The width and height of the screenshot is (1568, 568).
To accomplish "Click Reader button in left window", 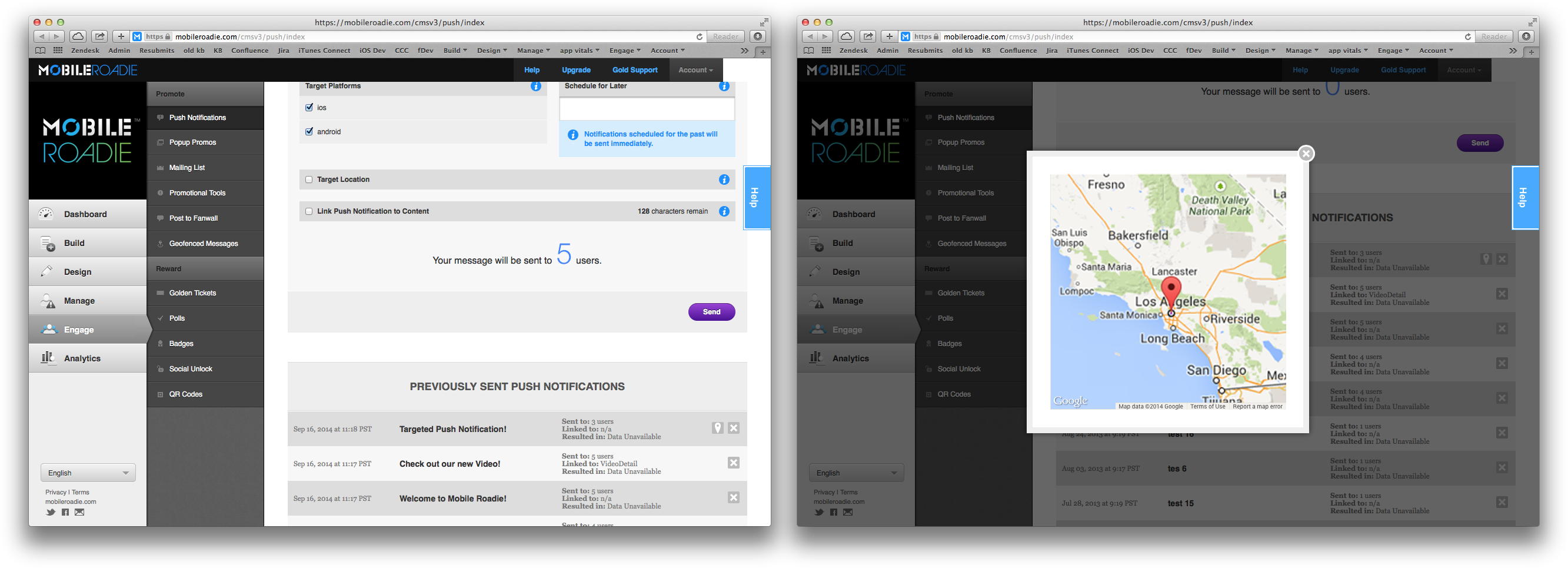I will coord(725,36).
